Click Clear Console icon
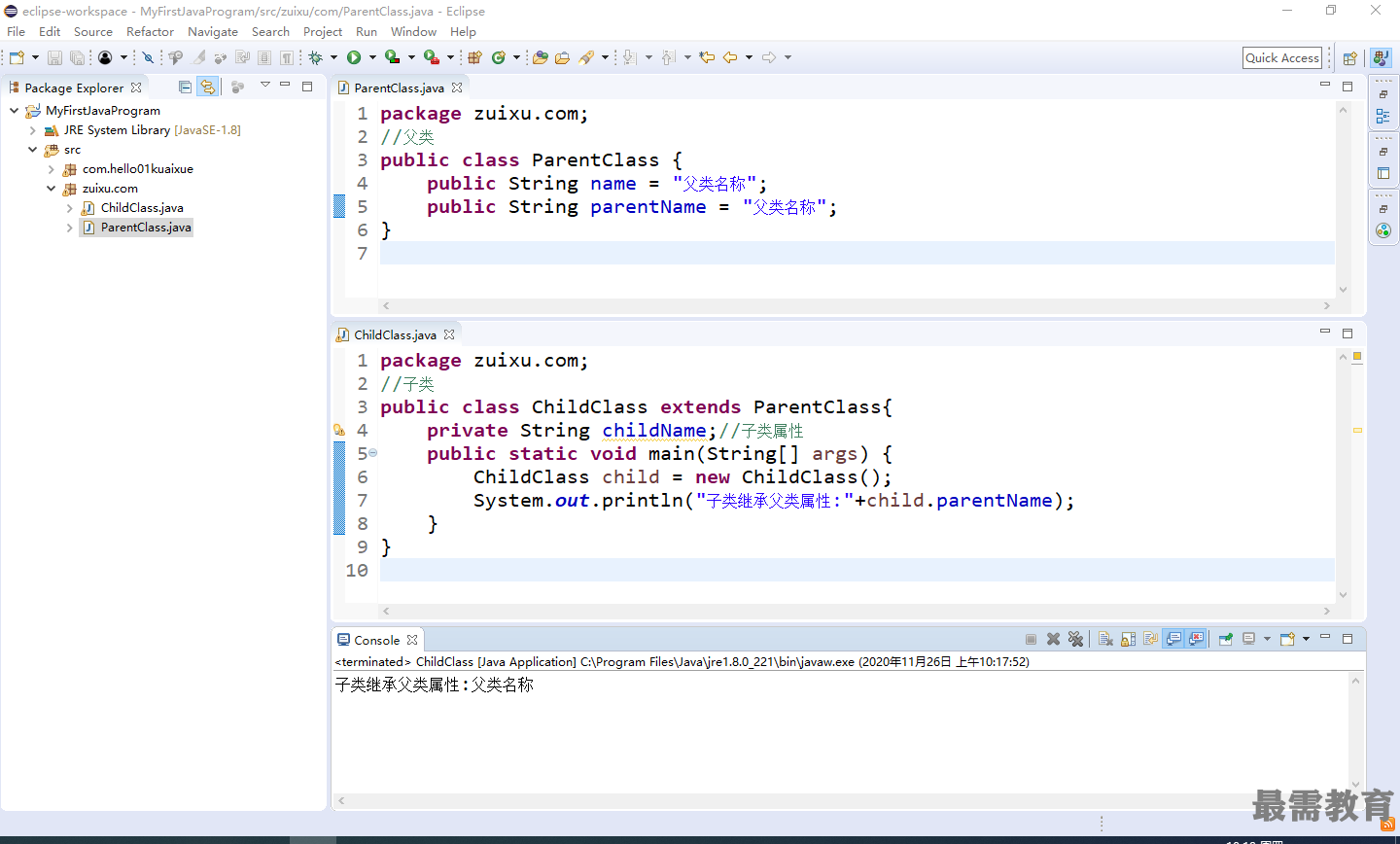The height and width of the screenshot is (844, 1400). 1105,639
